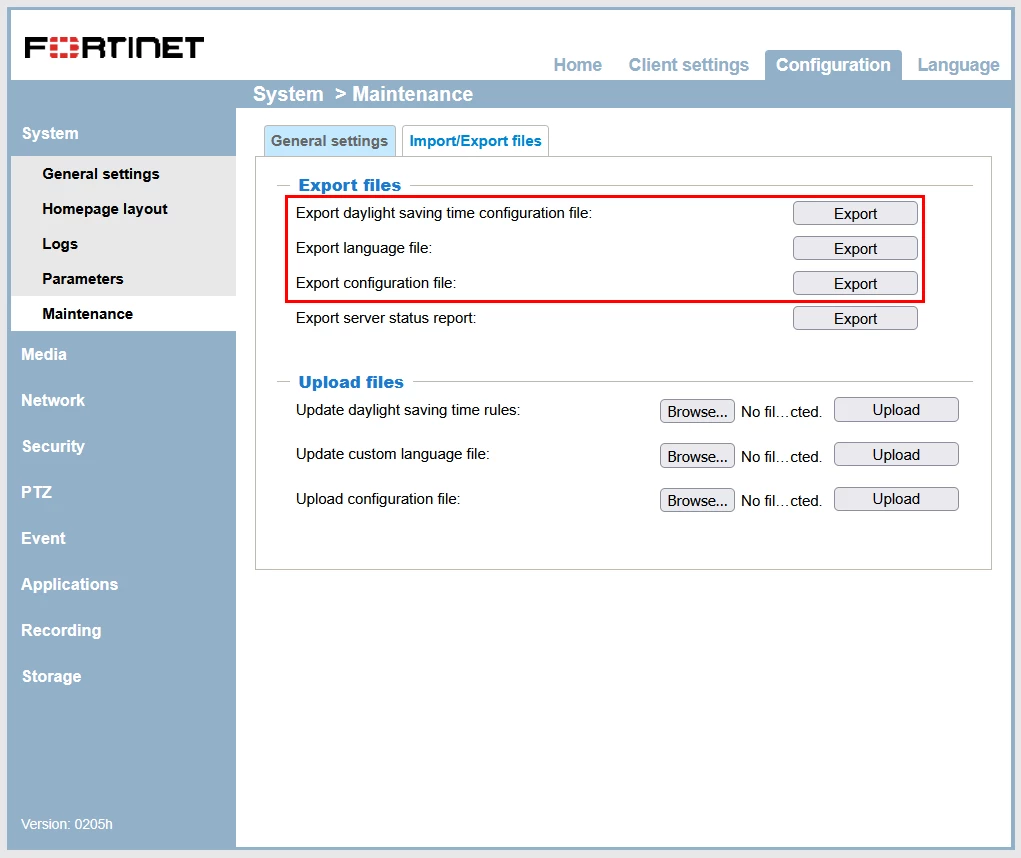Open Parameters in sidebar
1021x858 pixels.
click(83, 279)
